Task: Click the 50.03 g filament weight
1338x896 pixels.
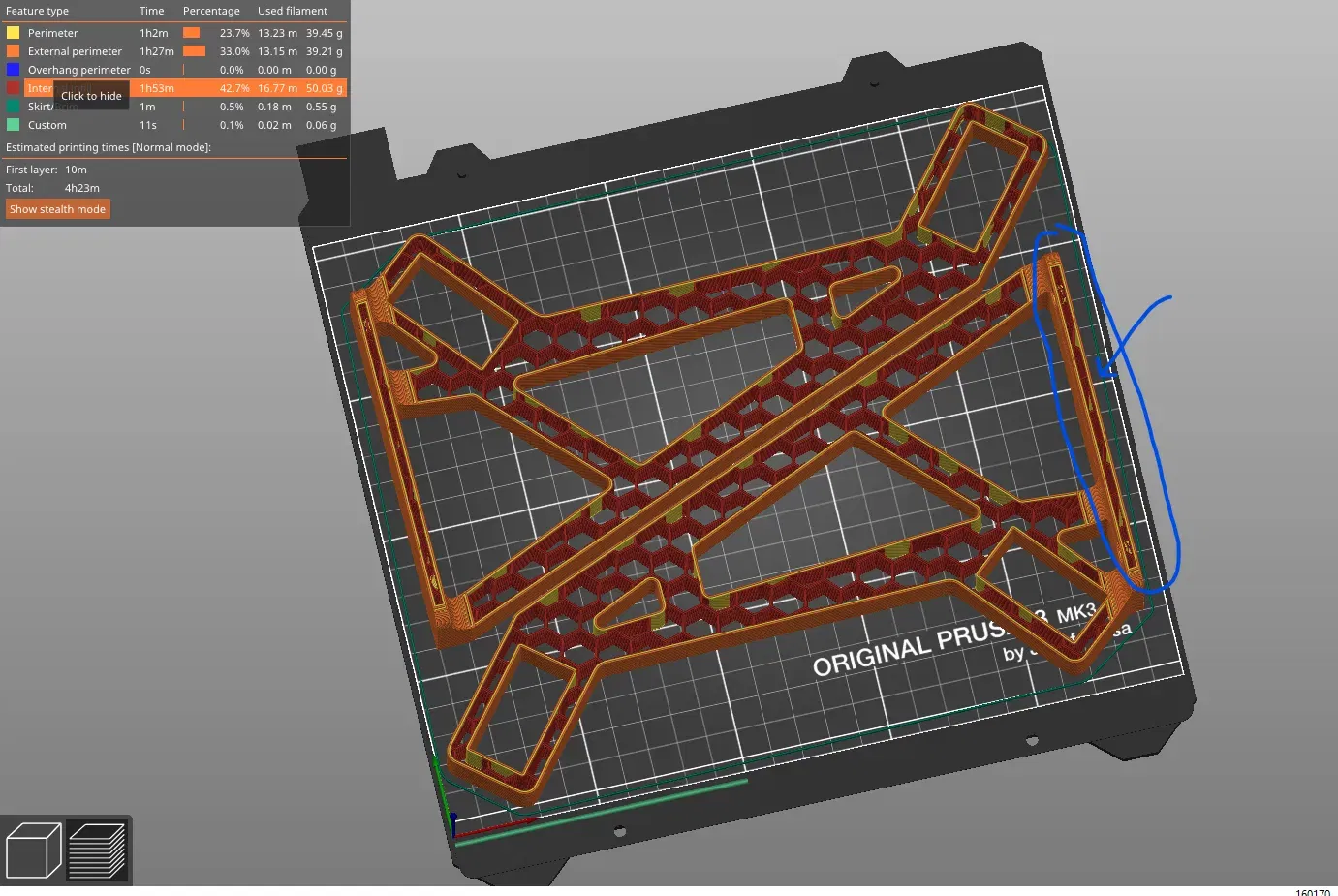Action: tap(325, 88)
